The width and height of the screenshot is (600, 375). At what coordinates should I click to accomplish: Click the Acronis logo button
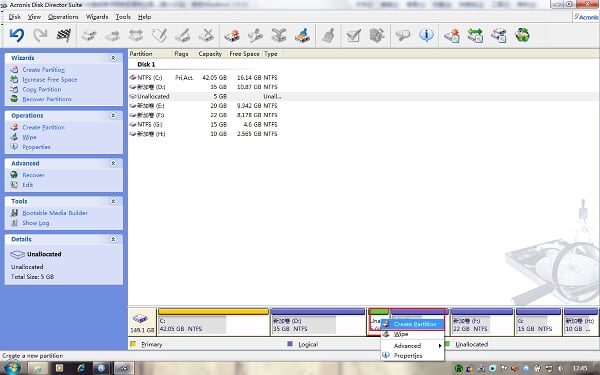pyautogui.click(x=586, y=17)
